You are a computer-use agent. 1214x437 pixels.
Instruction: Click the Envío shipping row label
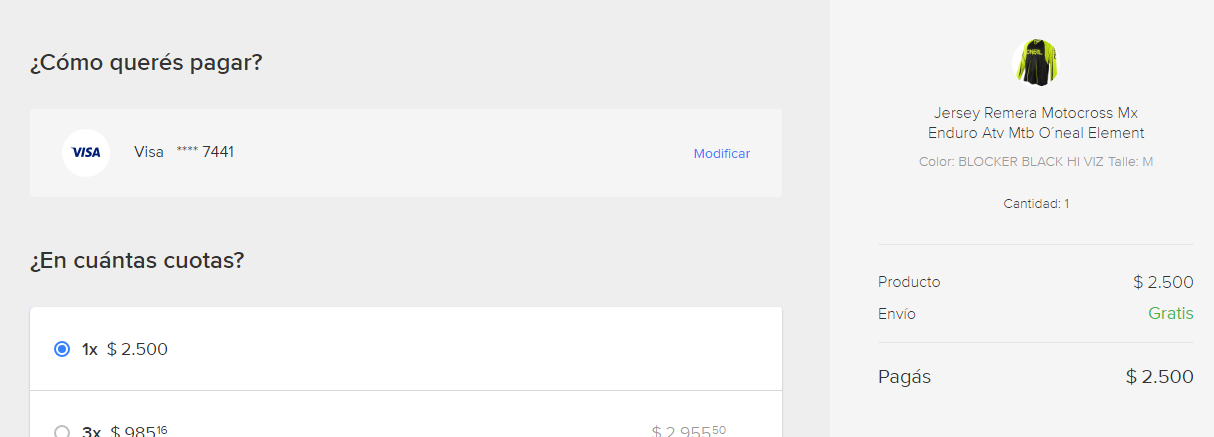pyautogui.click(x=896, y=314)
